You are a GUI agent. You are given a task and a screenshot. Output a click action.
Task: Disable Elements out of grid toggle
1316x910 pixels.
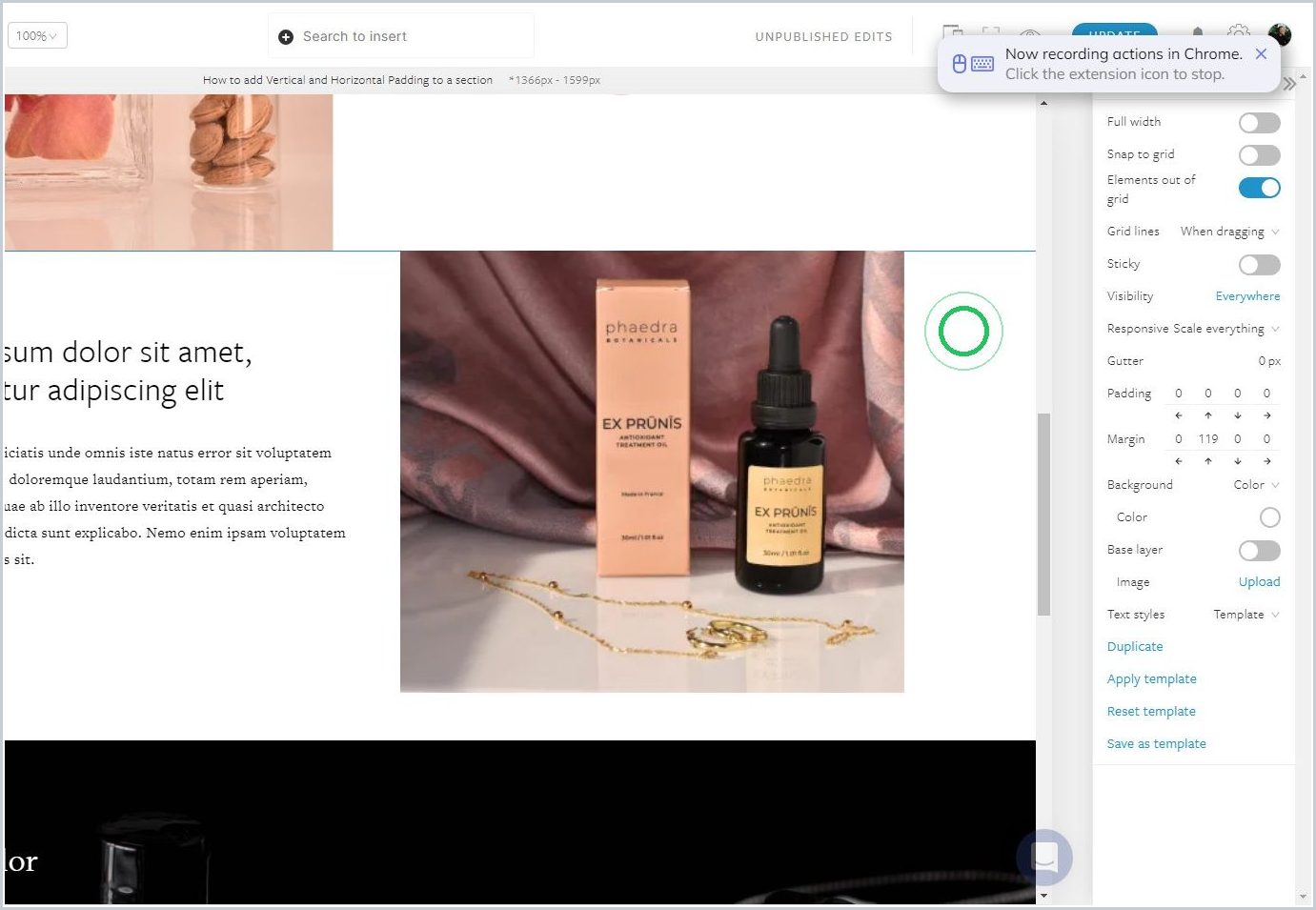1259,188
